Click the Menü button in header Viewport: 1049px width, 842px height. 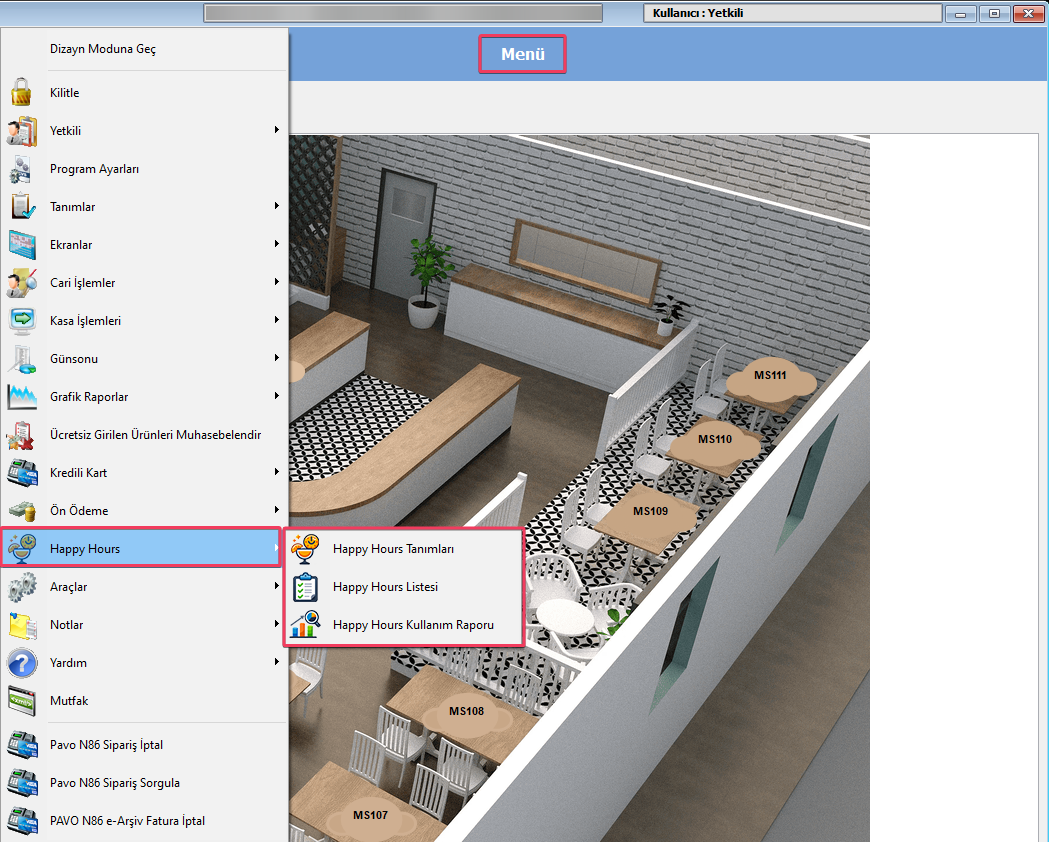(523, 55)
